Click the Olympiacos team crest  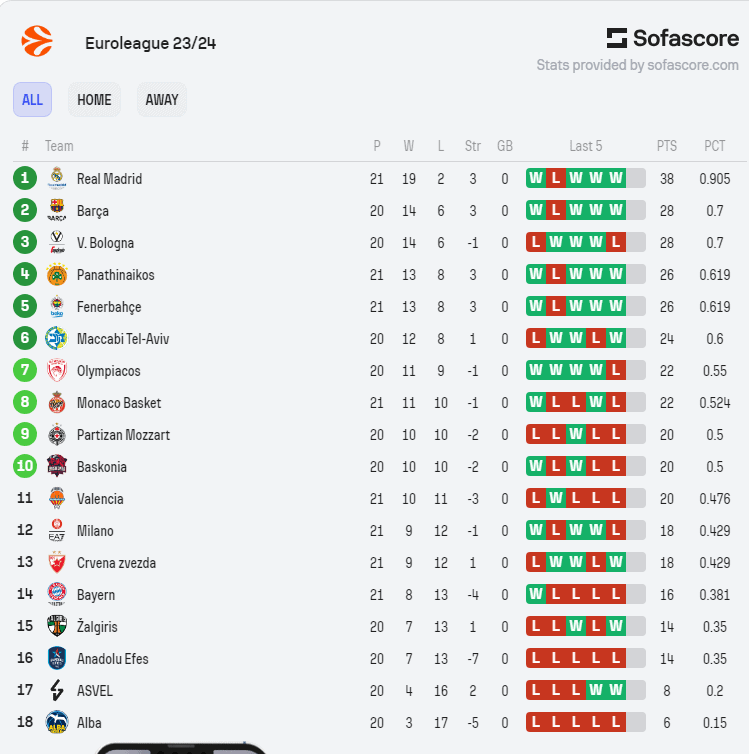(57, 371)
